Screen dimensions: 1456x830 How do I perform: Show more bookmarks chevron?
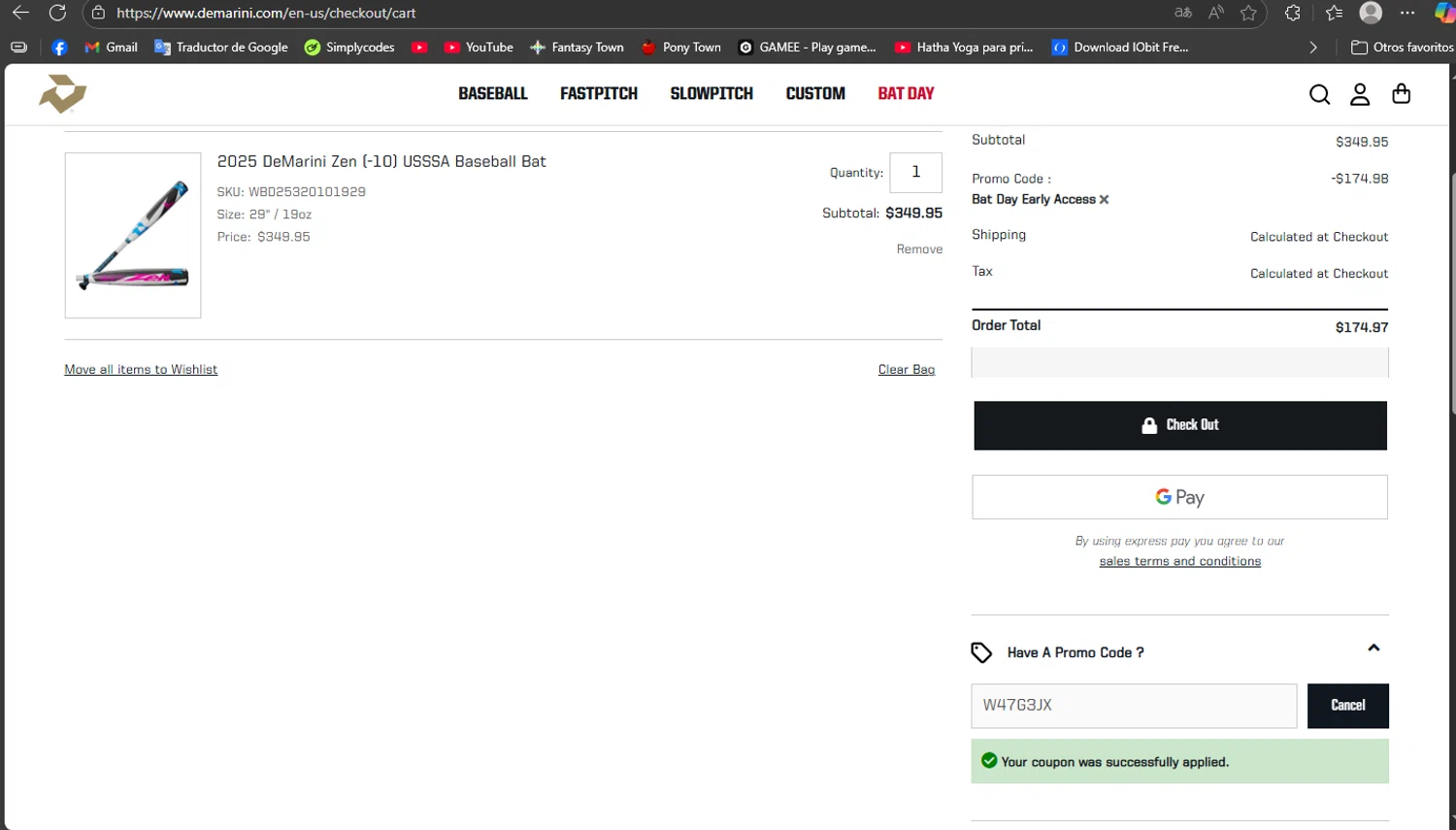coord(1313,48)
